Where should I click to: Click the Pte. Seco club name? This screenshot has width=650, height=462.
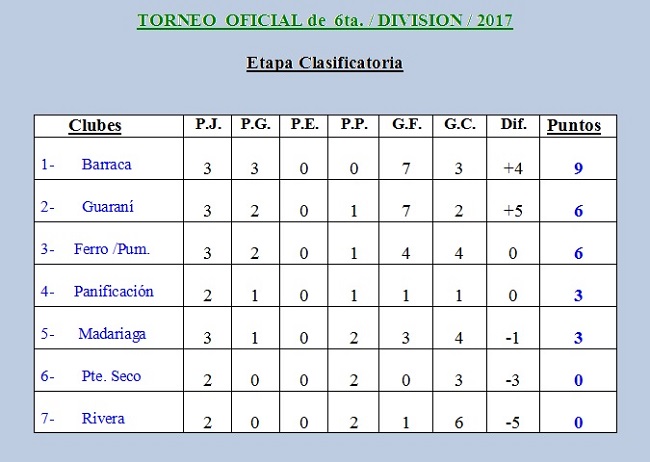click(111, 376)
